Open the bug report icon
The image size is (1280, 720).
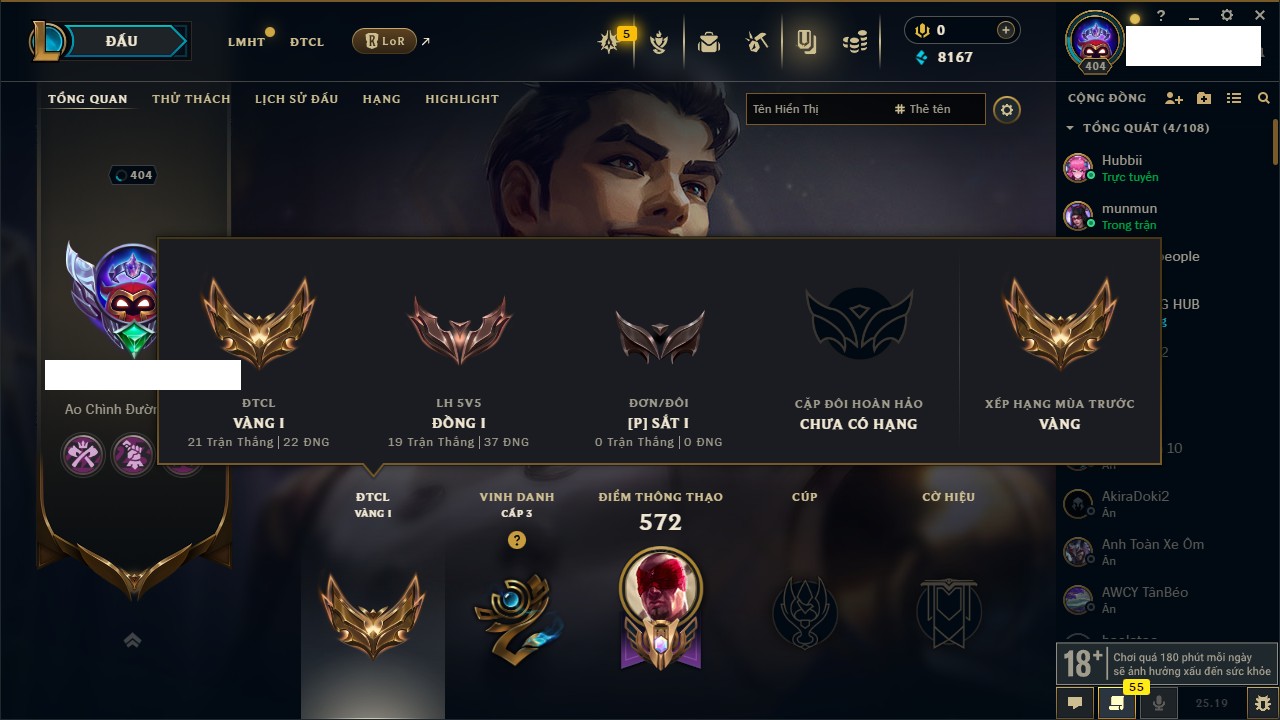[x=1263, y=703]
